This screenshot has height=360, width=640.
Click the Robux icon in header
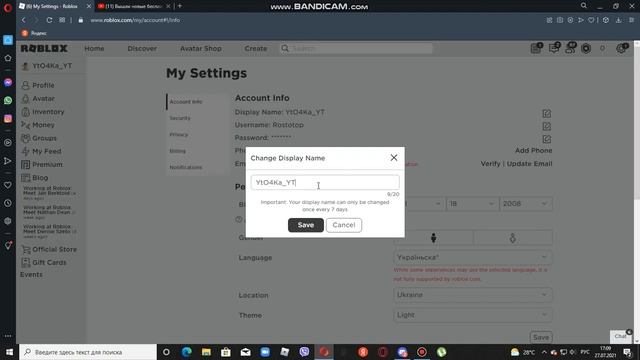pyautogui.click(x=586, y=49)
